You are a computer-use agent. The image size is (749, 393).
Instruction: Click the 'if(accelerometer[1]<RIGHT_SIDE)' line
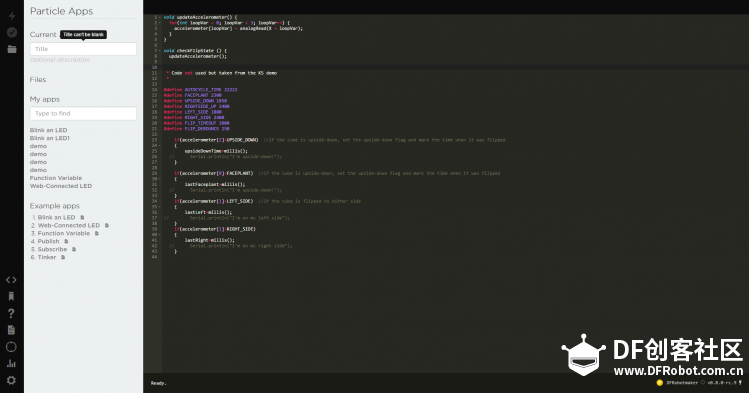coord(215,229)
